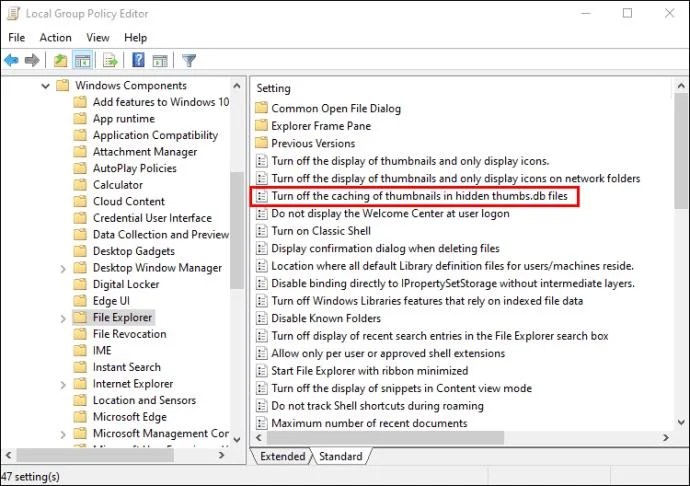690x486 pixels.
Task: Open the Help menu
Action: click(135, 37)
